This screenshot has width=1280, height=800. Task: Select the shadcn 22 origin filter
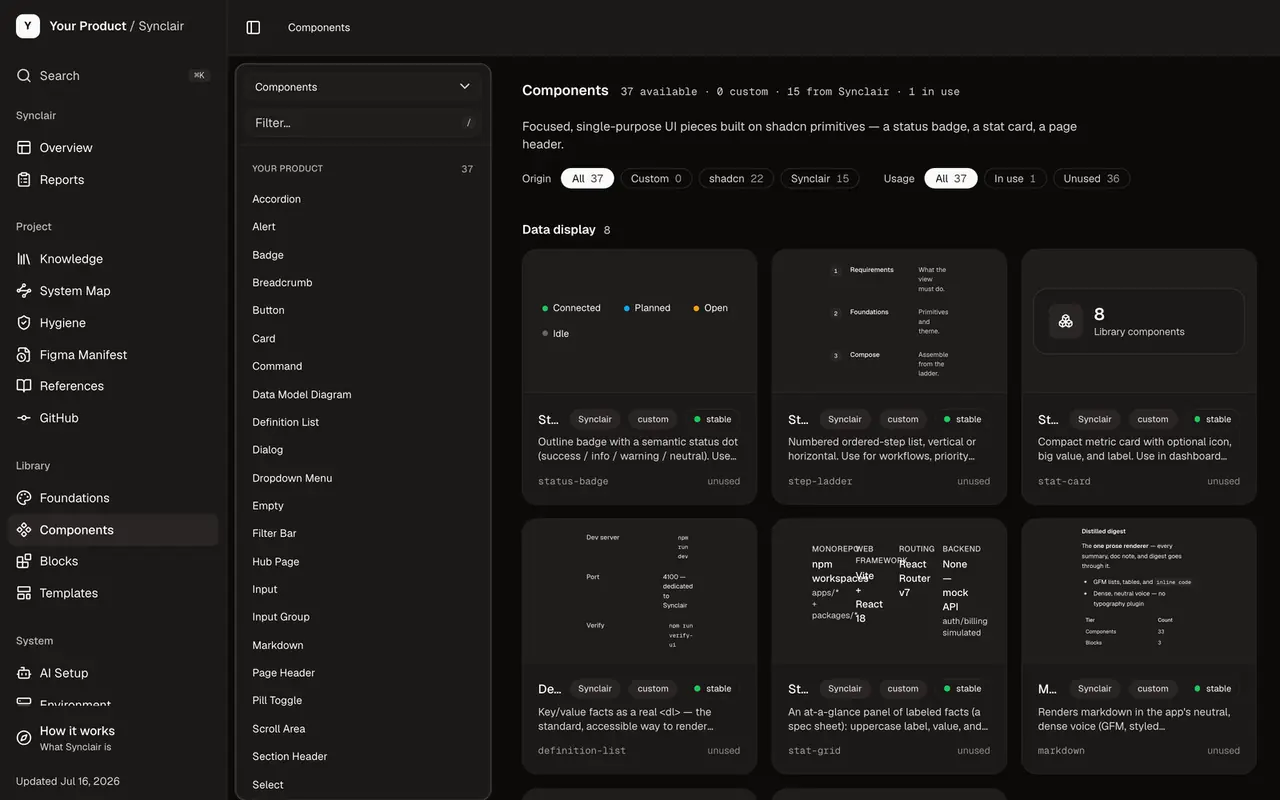[x=736, y=179]
